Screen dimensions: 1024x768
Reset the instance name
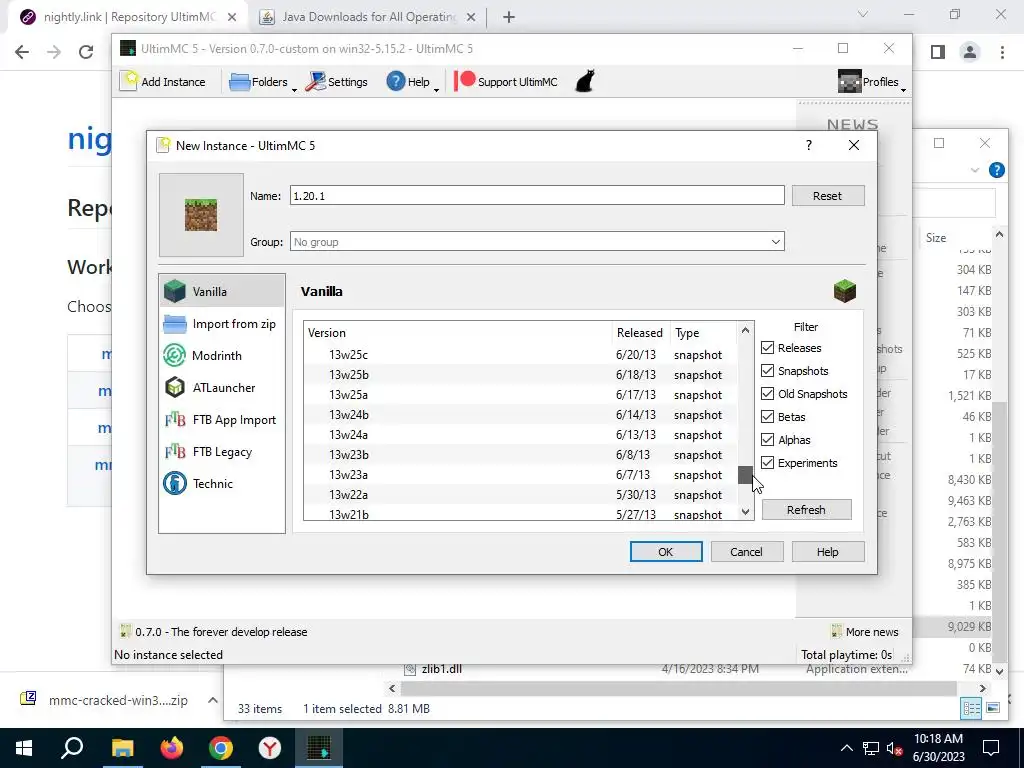(x=827, y=195)
